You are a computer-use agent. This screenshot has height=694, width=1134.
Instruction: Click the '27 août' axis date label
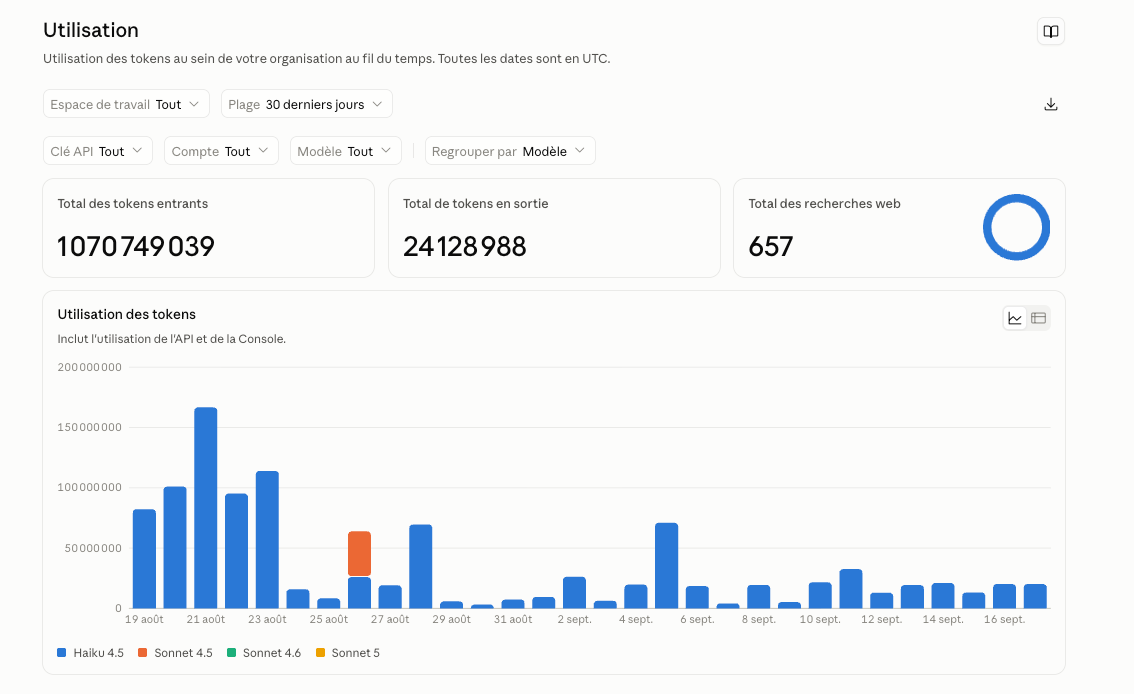(391, 620)
